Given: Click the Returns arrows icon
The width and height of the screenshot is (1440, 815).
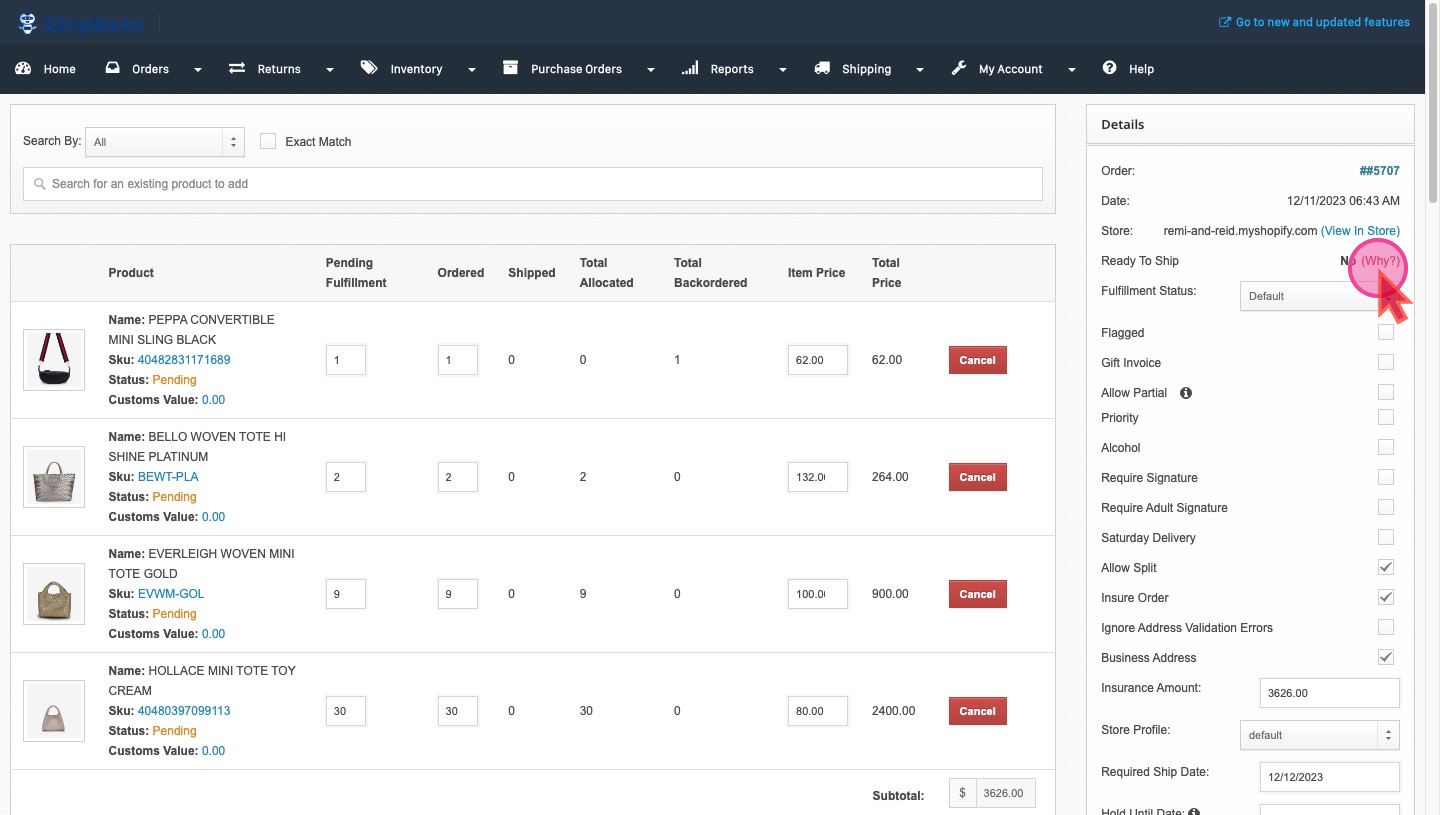Looking at the screenshot, I should [x=237, y=68].
